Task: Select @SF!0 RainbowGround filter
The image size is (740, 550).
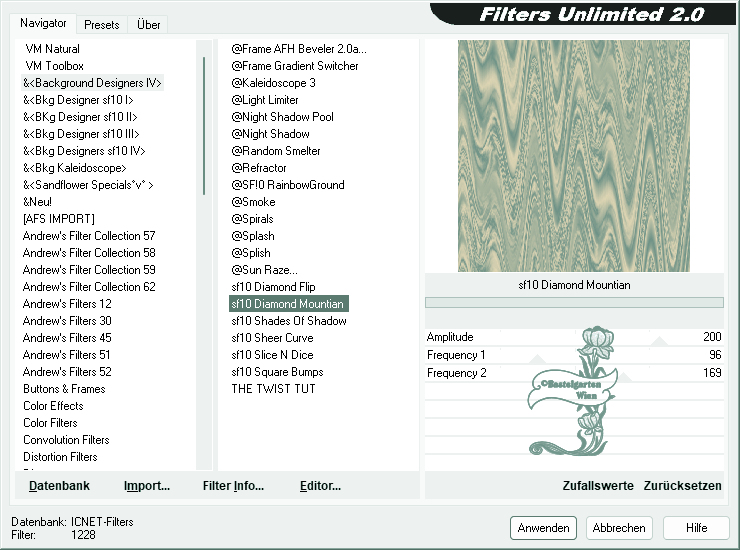Action: coord(288,185)
